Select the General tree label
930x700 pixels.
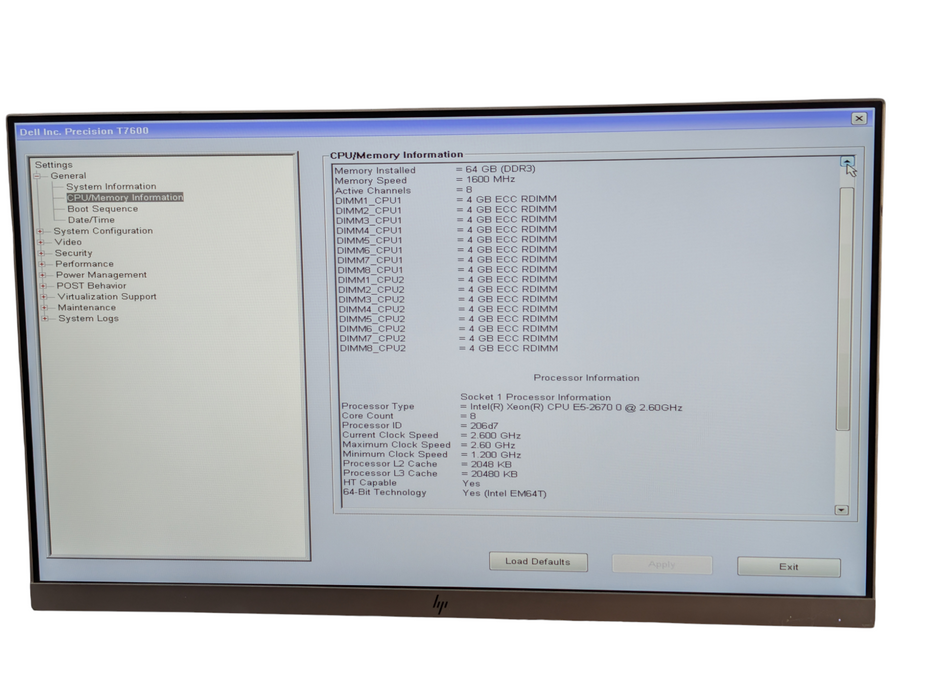(68, 176)
